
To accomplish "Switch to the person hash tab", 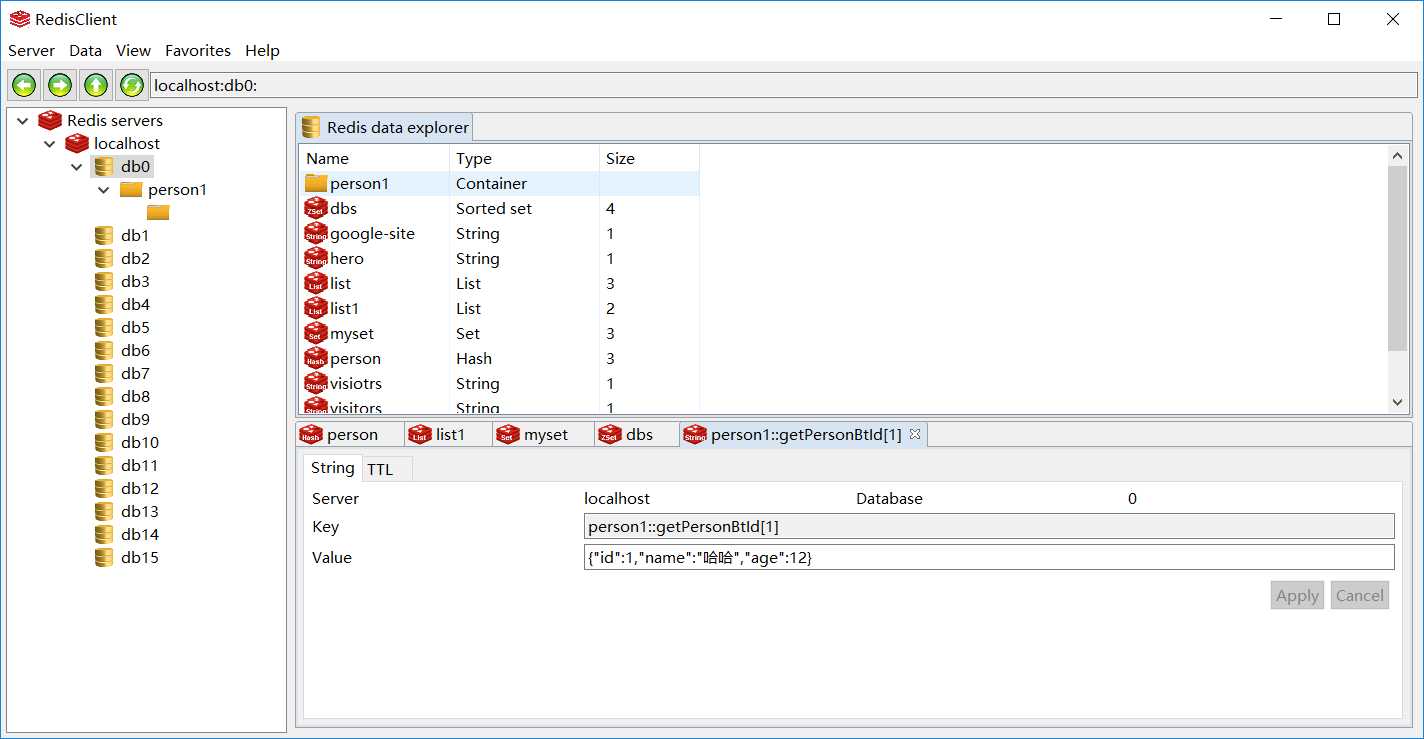I will [x=350, y=434].
